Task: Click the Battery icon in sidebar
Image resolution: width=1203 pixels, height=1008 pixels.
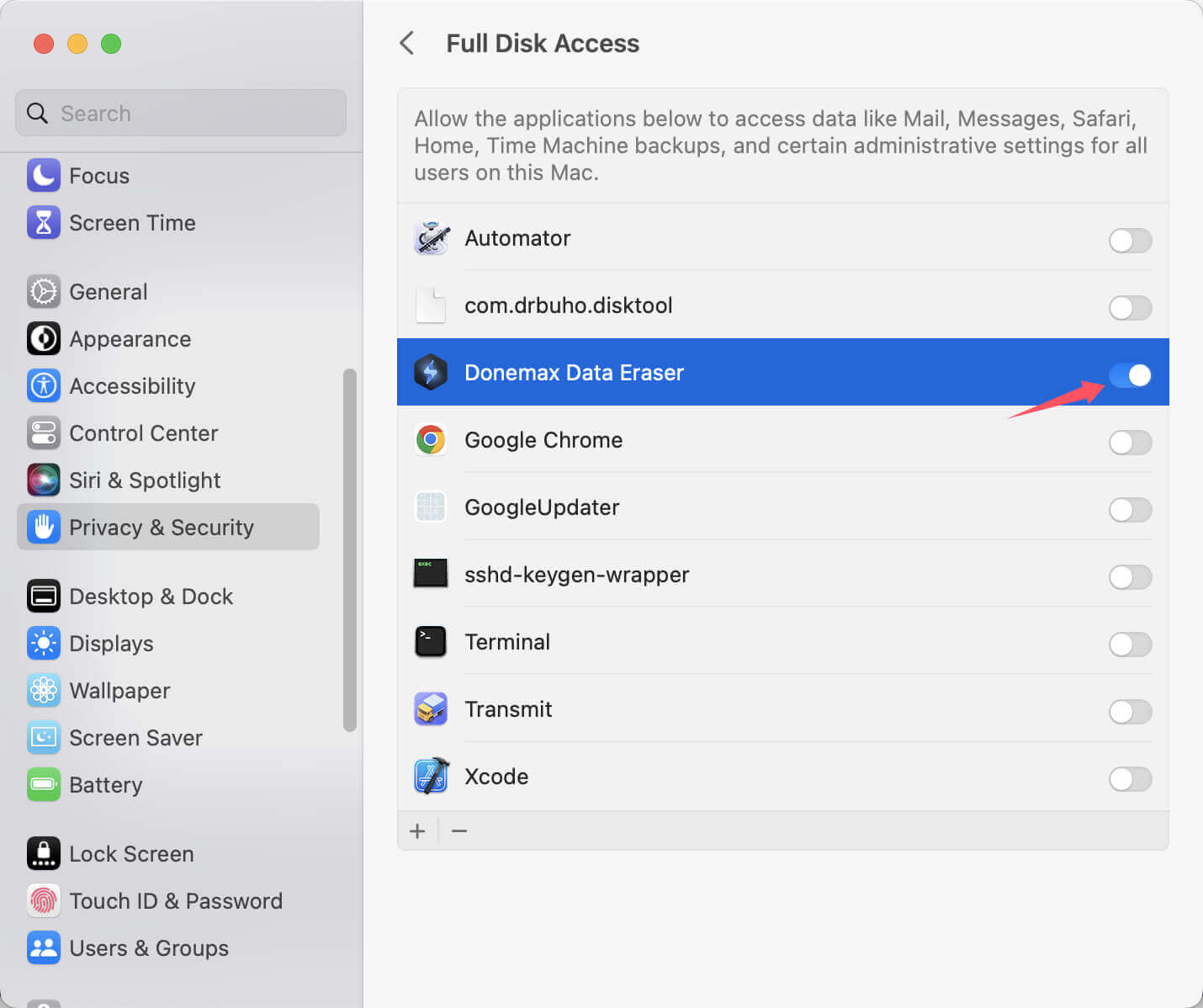Action: pos(43,784)
